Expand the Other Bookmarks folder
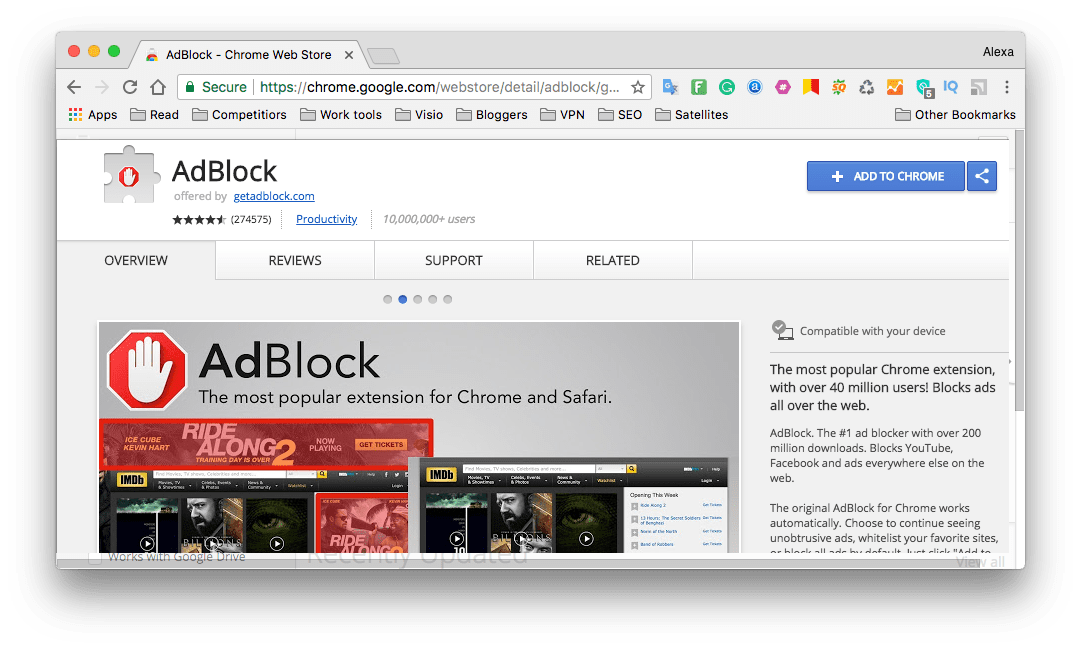Viewport: 1081px width, 649px height. tap(955, 114)
